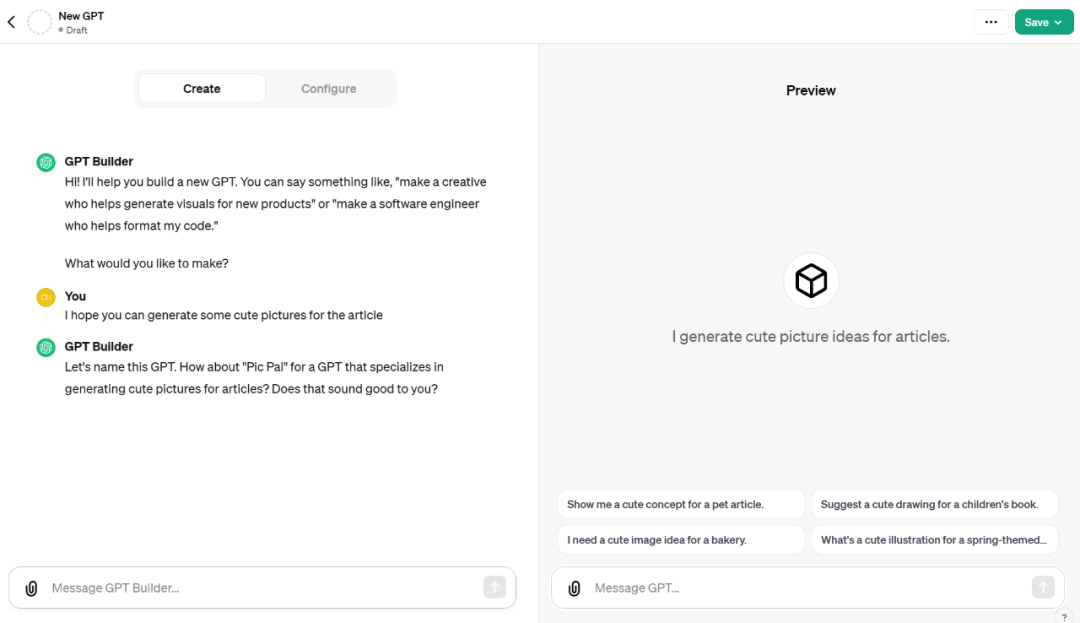Expand the Save dropdown button
This screenshot has width=1080, height=623.
coord(1044,22)
